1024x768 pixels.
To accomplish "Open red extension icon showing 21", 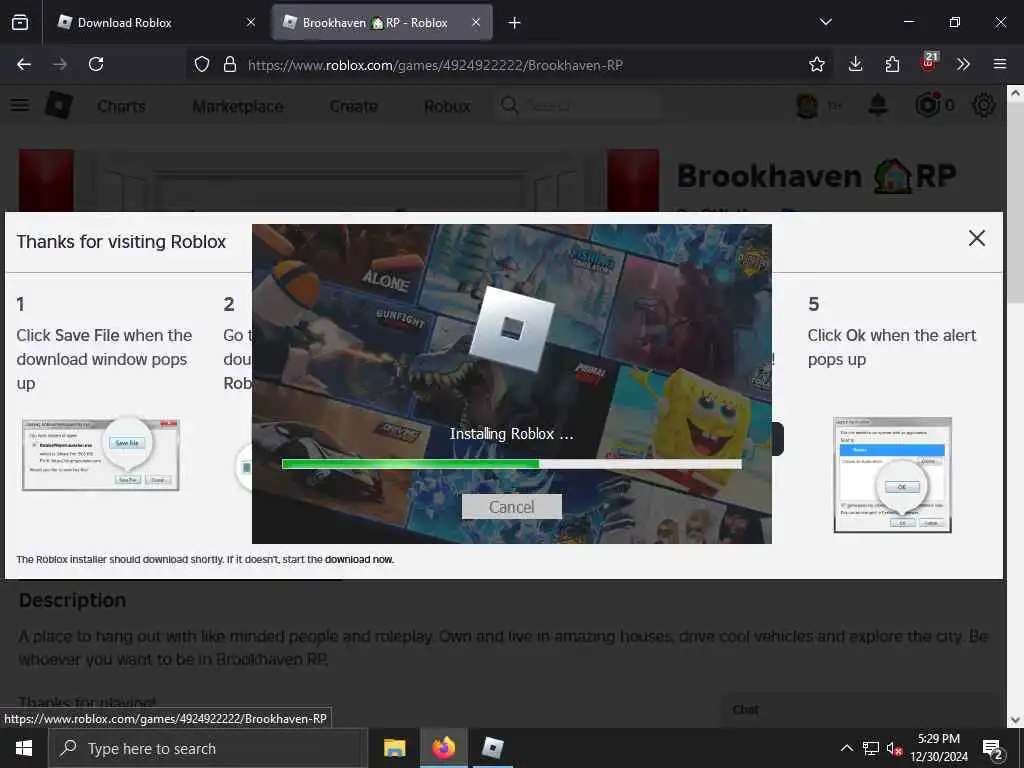I will click(929, 62).
